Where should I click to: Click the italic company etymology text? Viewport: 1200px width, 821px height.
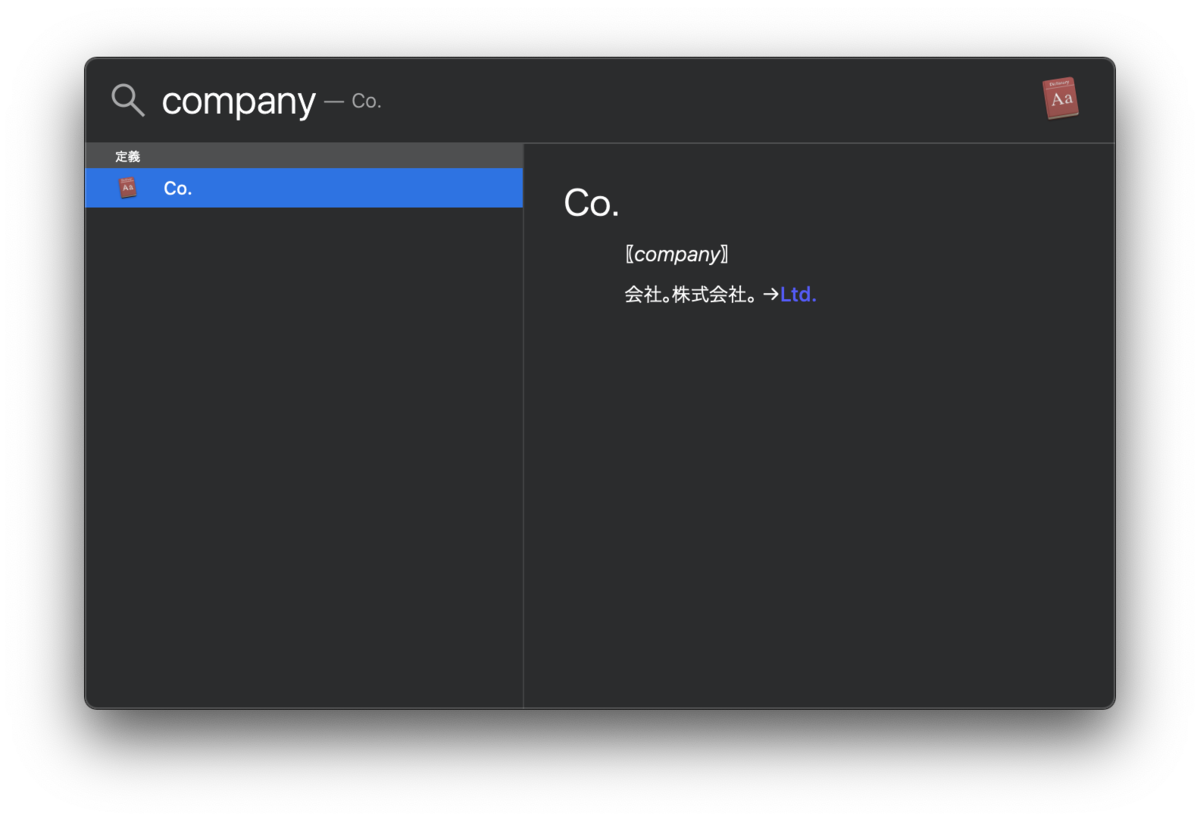pyautogui.click(x=677, y=254)
